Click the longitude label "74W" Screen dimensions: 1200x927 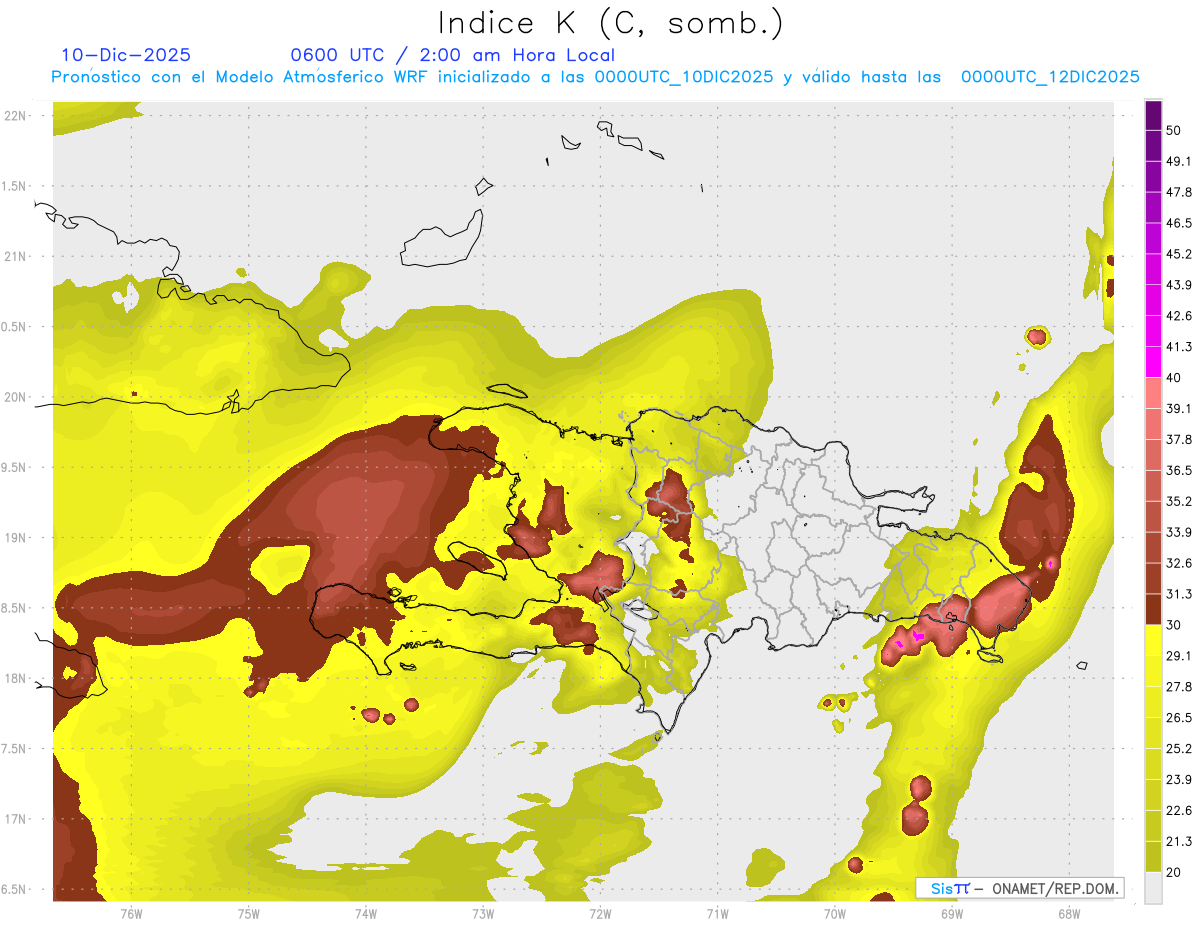tap(365, 913)
